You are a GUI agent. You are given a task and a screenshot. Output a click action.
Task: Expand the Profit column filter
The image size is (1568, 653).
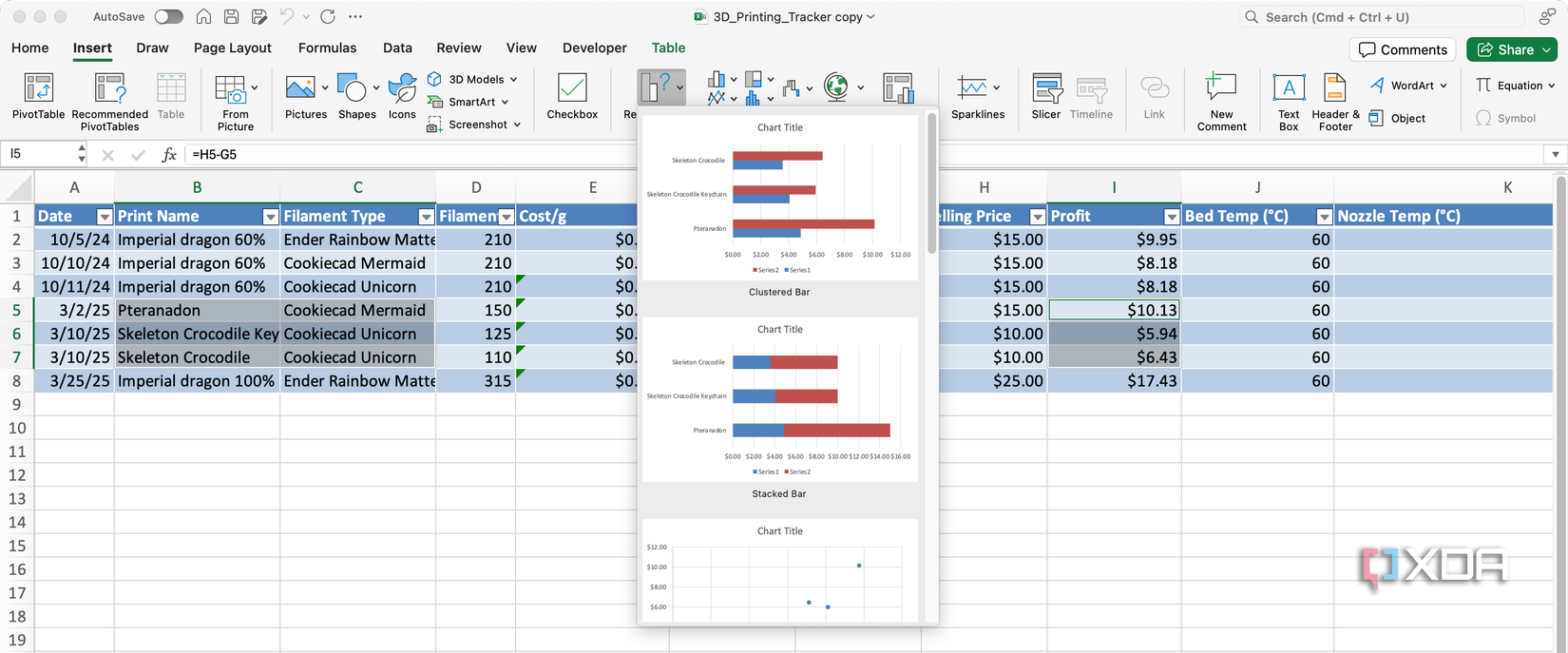tap(1171, 217)
